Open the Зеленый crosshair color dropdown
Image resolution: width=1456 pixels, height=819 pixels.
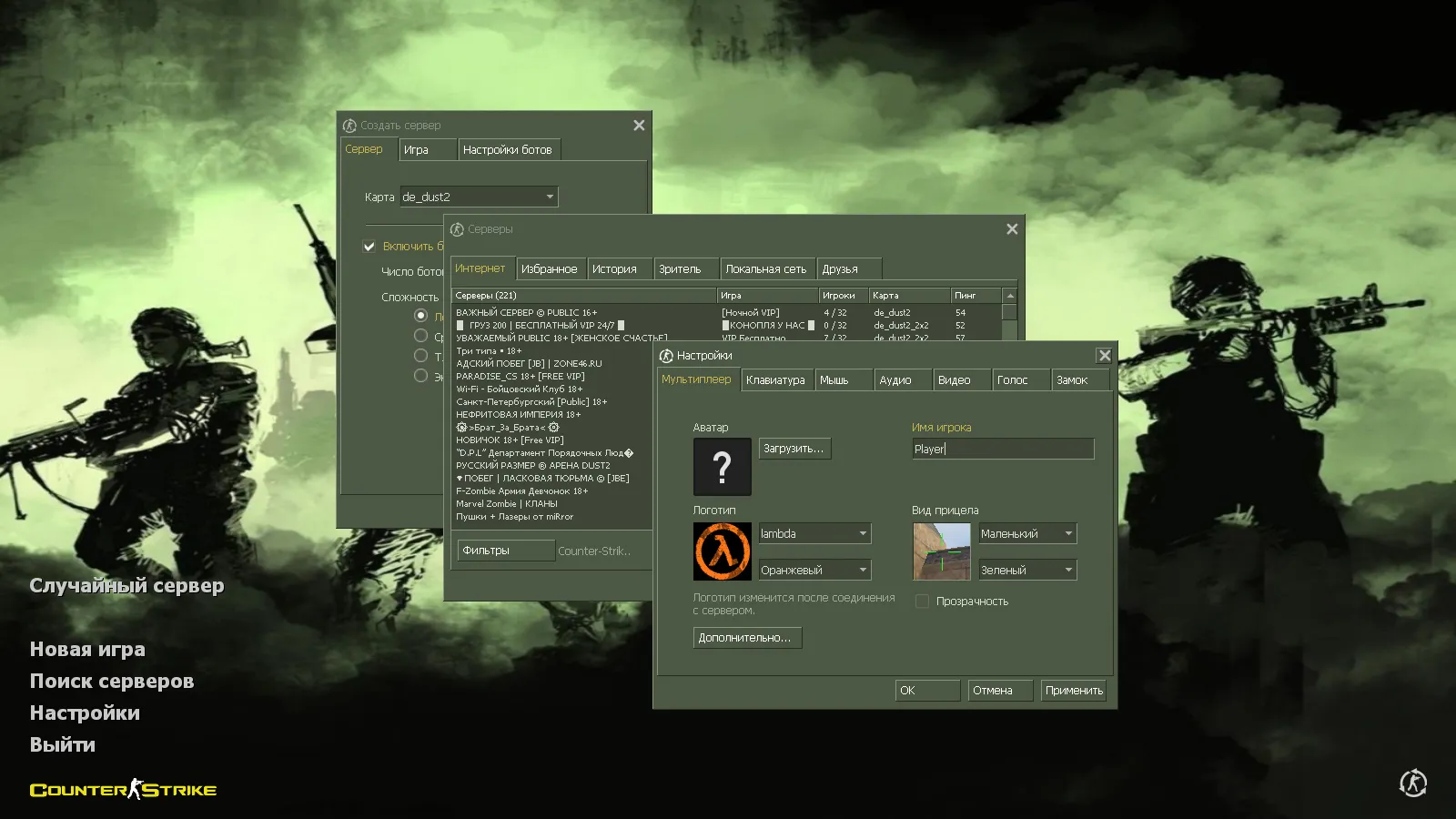click(1067, 571)
